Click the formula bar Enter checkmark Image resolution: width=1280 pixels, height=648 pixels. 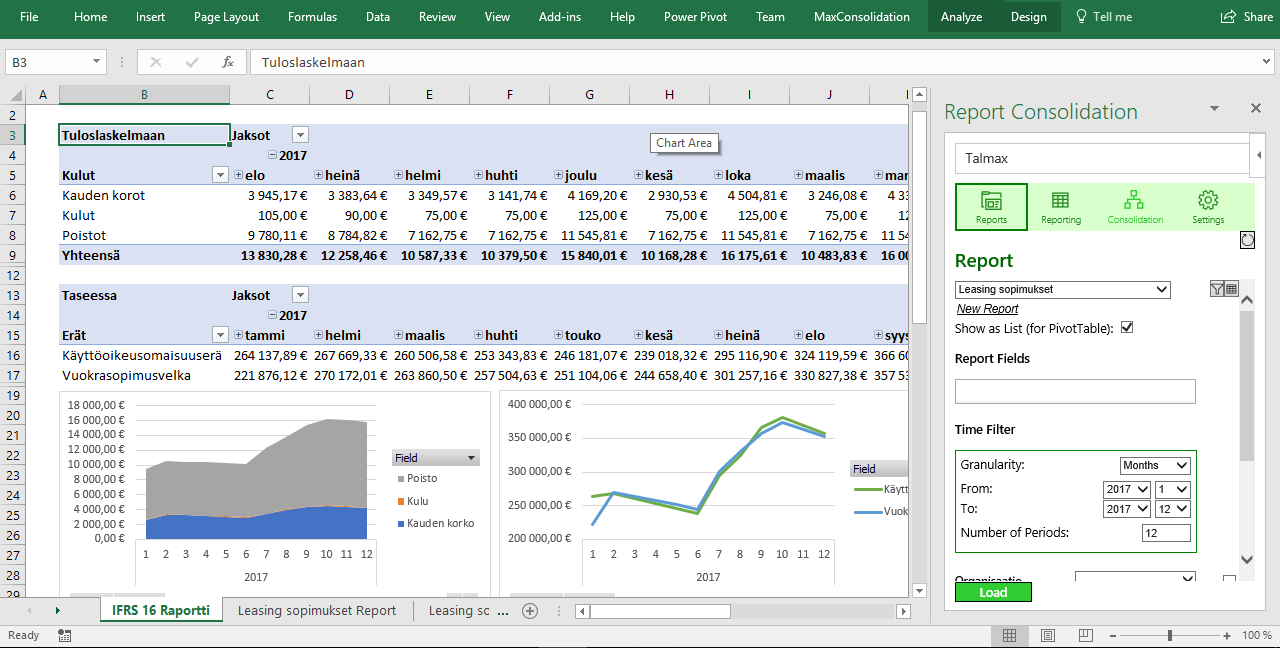pos(192,62)
